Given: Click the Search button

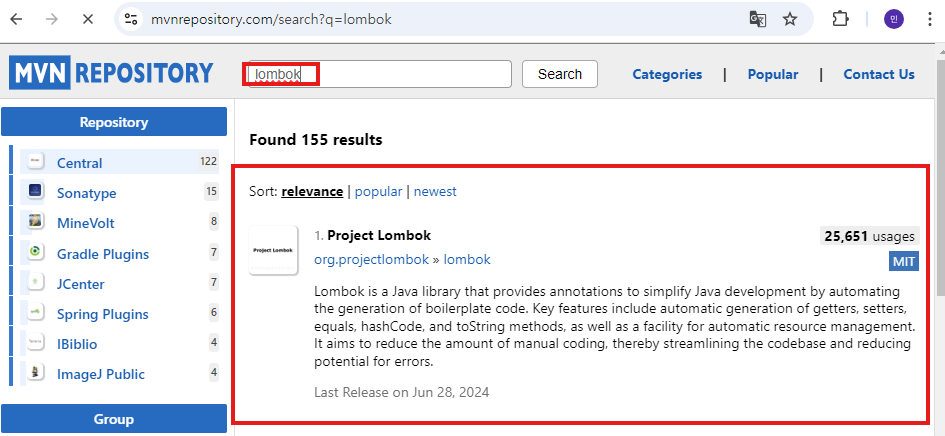Looking at the screenshot, I should (560, 74).
